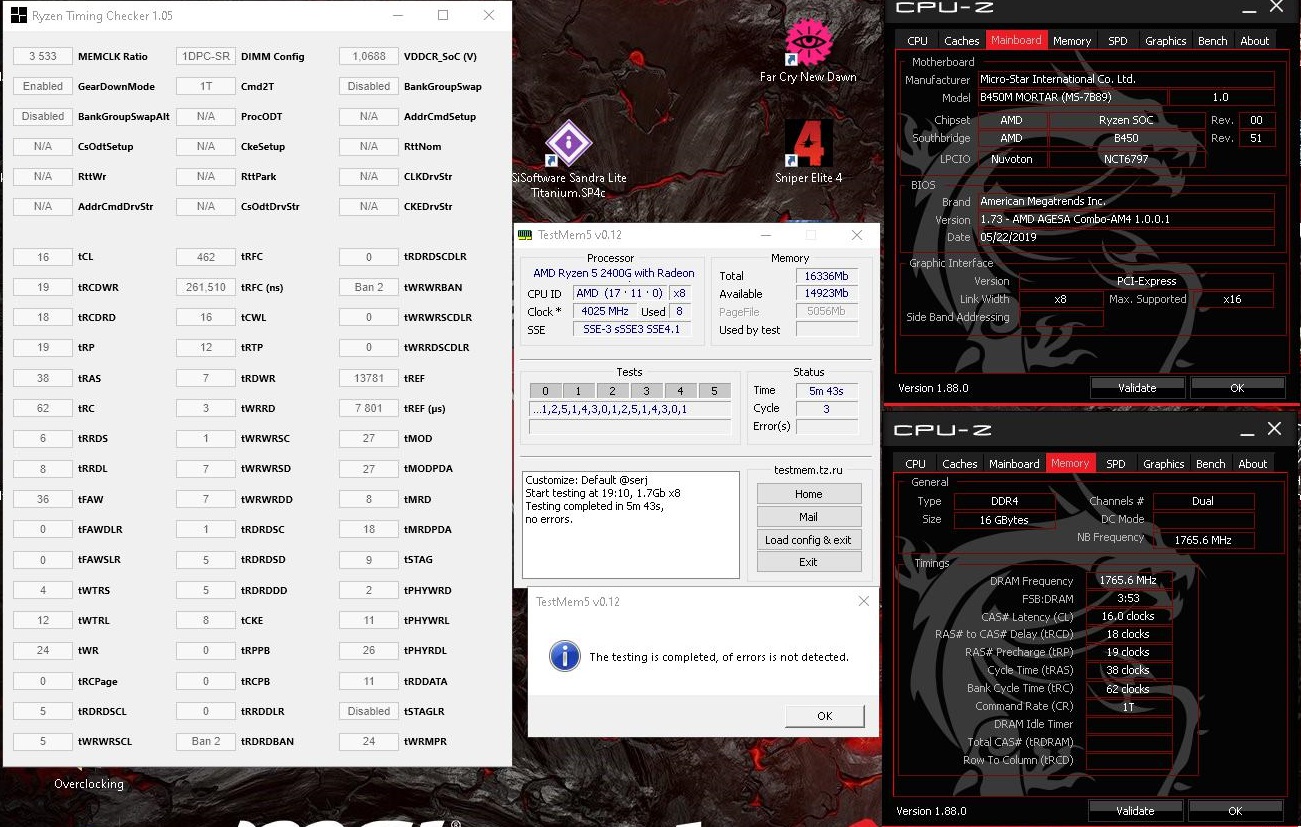Click tWRMPR value field showing 24
The height and width of the screenshot is (827, 1301).
click(368, 741)
